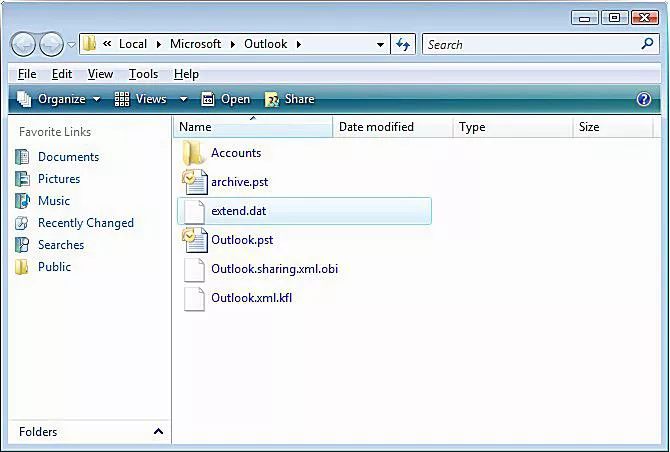
Task: Go back with the Back arrow button
Action: tap(23, 44)
